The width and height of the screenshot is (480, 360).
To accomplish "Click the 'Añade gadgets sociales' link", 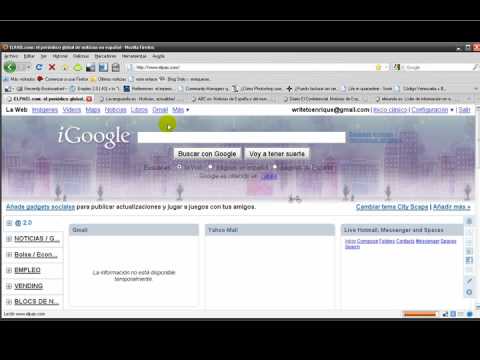I will click(x=40, y=207).
